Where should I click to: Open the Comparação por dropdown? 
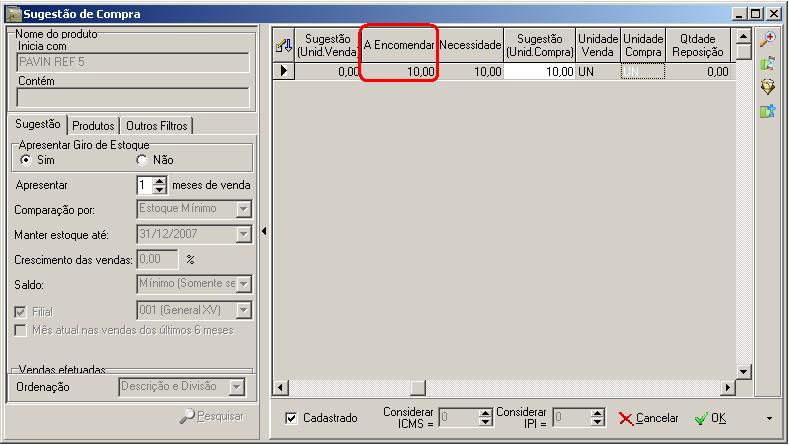(244, 209)
